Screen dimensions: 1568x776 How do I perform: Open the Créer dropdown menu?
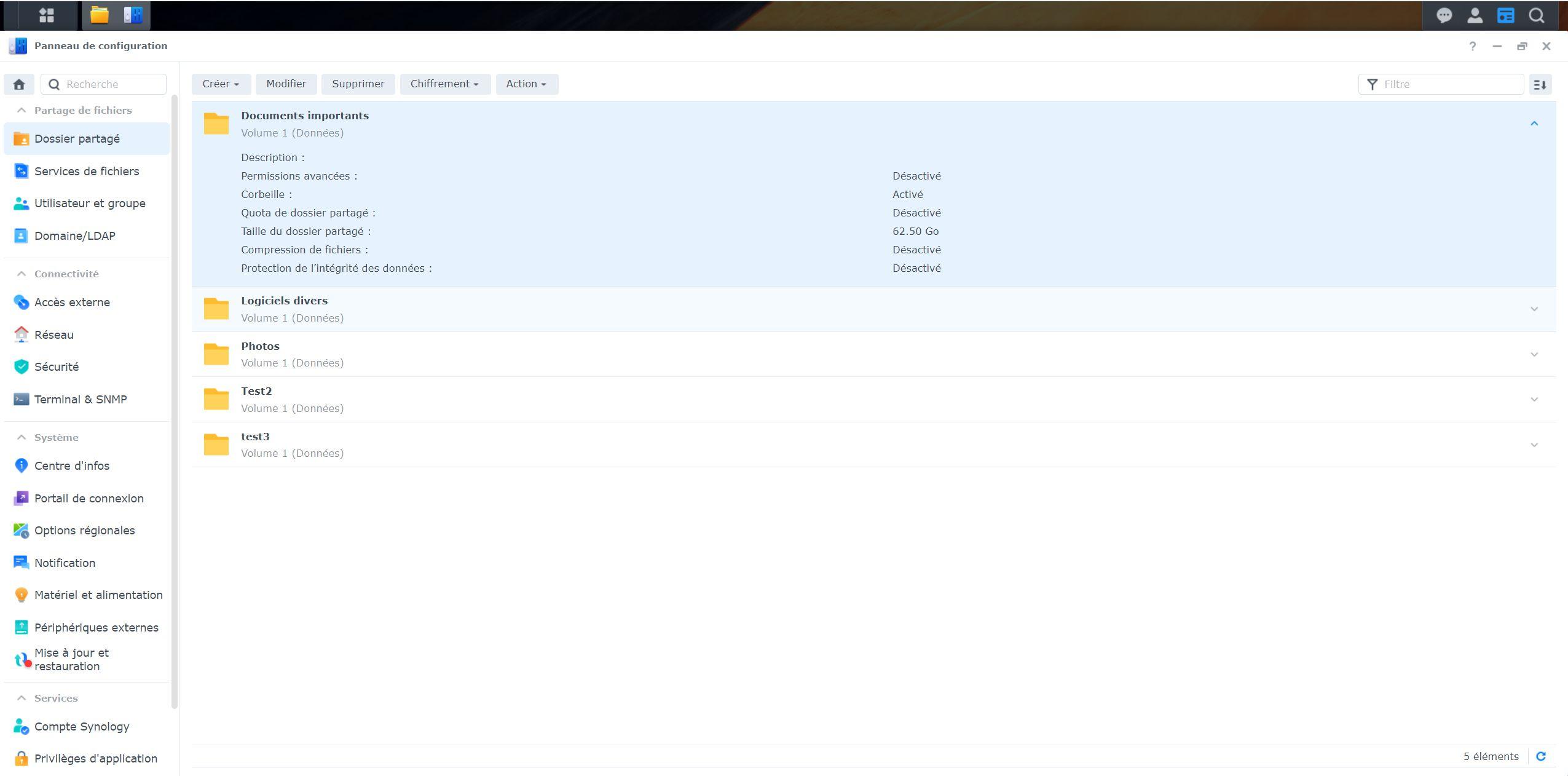(x=221, y=84)
